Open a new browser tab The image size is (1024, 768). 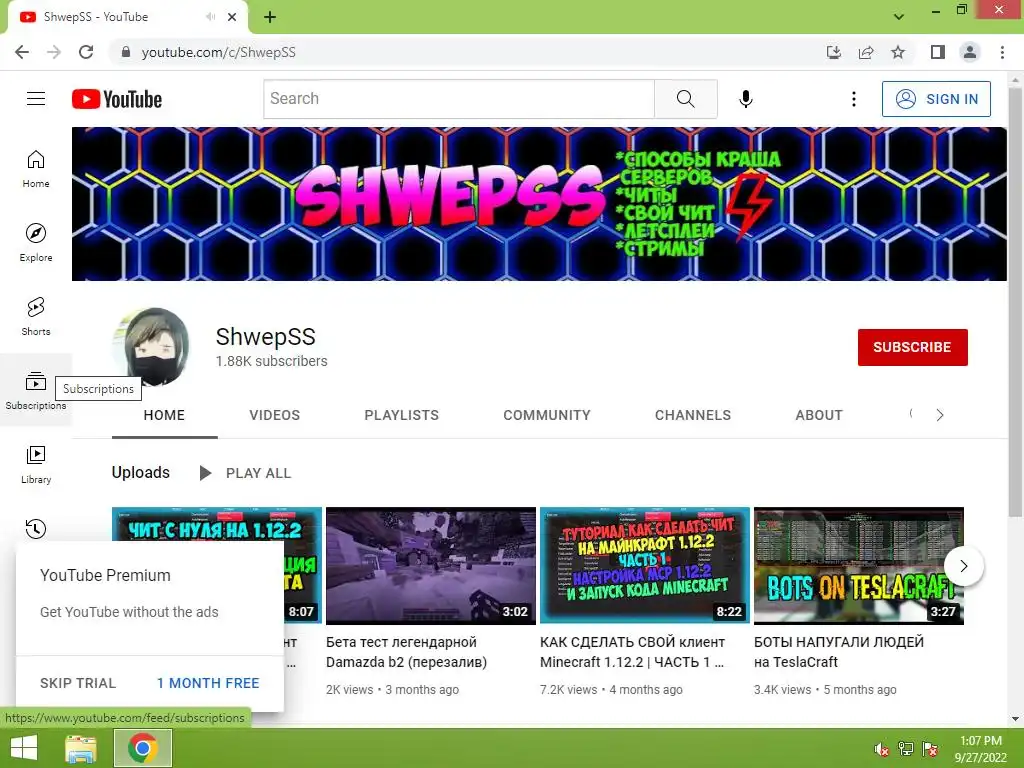tap(270, 17)
